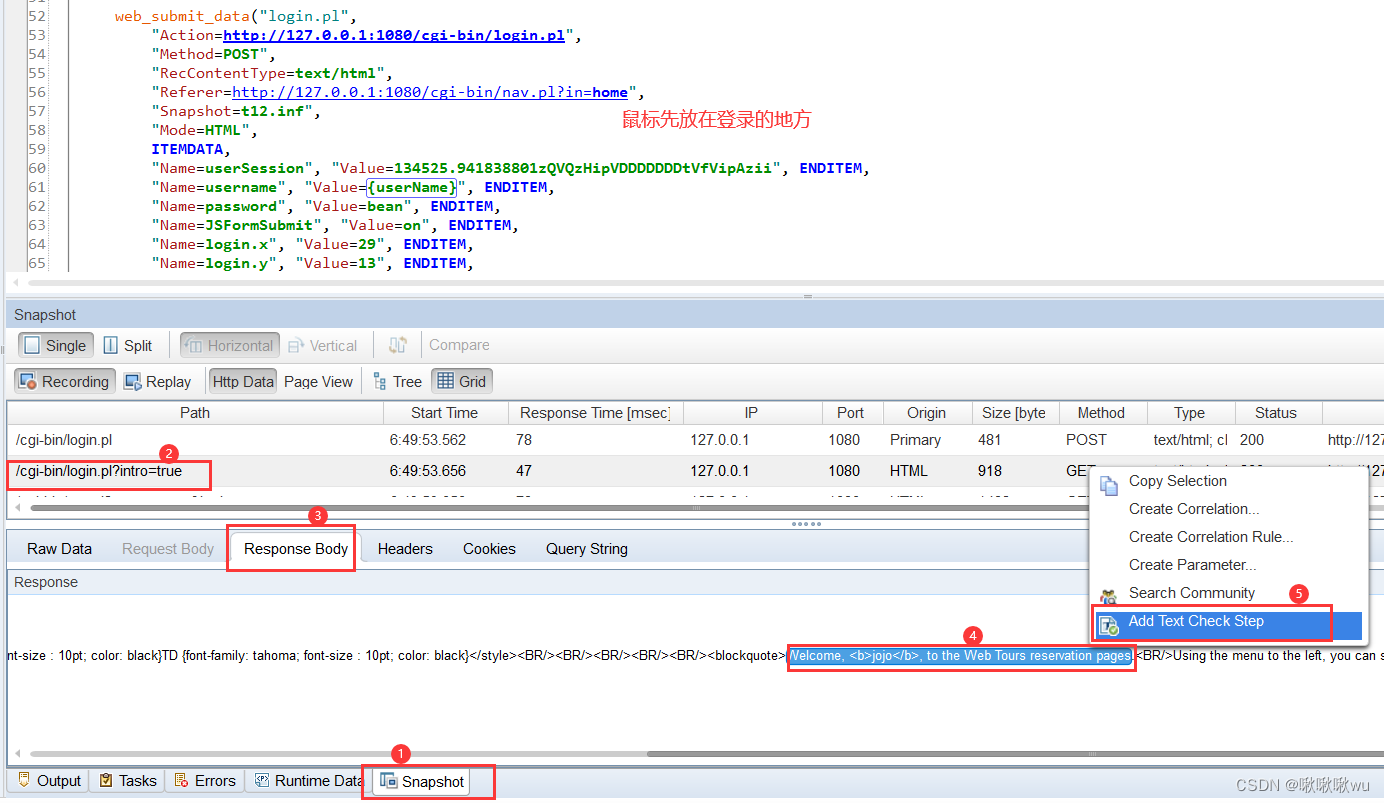Open the Request Body tab
The width and height of the screenshot is (1384, 803).
click(x=168, y=549)
